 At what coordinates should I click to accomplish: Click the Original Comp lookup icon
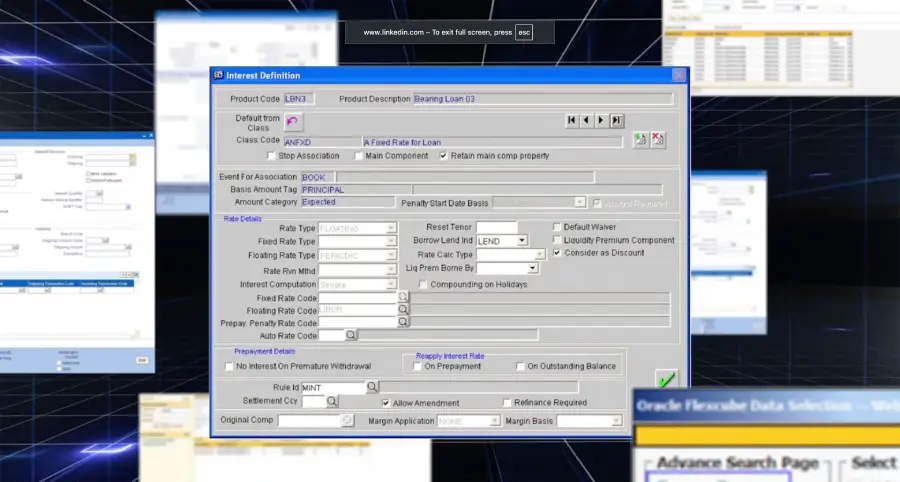347,421
